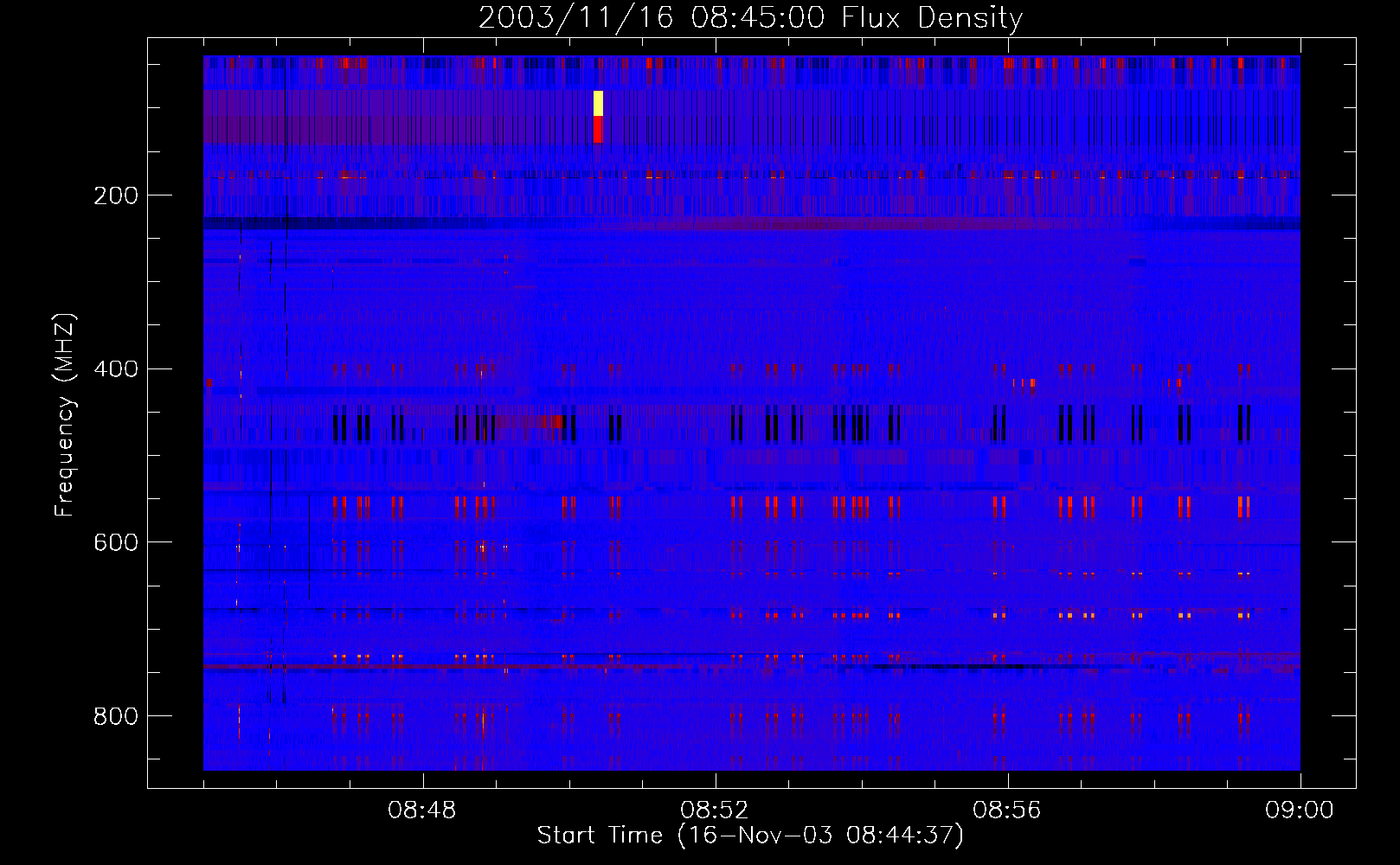The height and width of the screenshot is (865, 1400).
Task: Click the plot title "2003/11/16 08:45:00 Flux Density"
Action: (750, 17)
